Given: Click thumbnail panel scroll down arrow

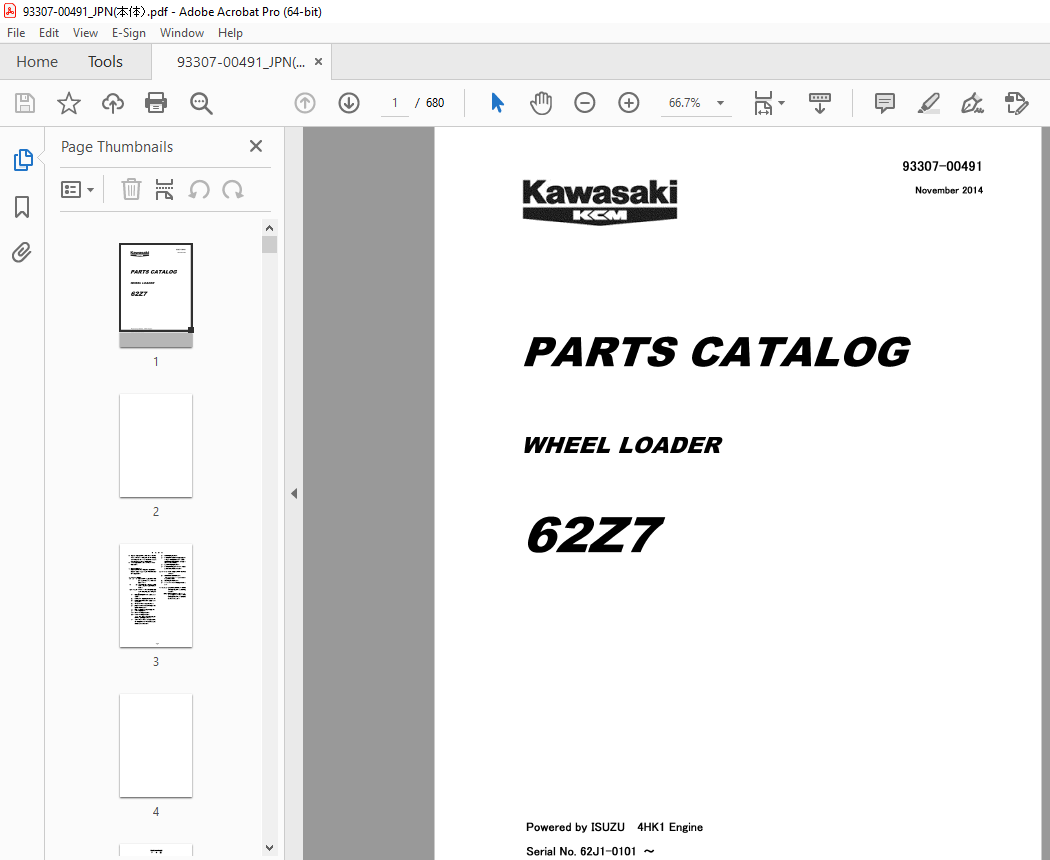Looking at the screenshot, I should [269, 848].
